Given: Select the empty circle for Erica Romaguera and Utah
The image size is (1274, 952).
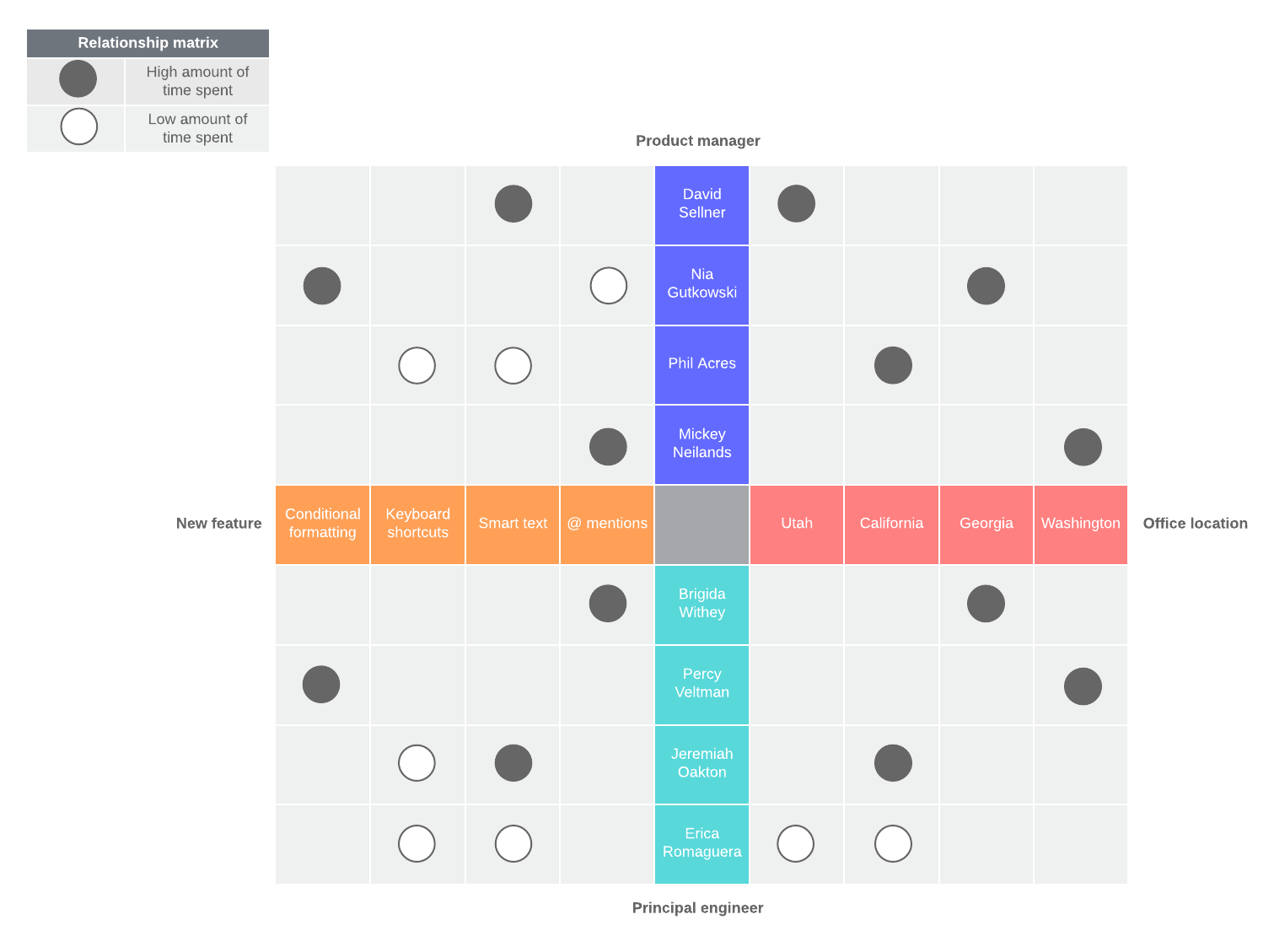Looking at the screenshot, I should click(x=795, y=843).
